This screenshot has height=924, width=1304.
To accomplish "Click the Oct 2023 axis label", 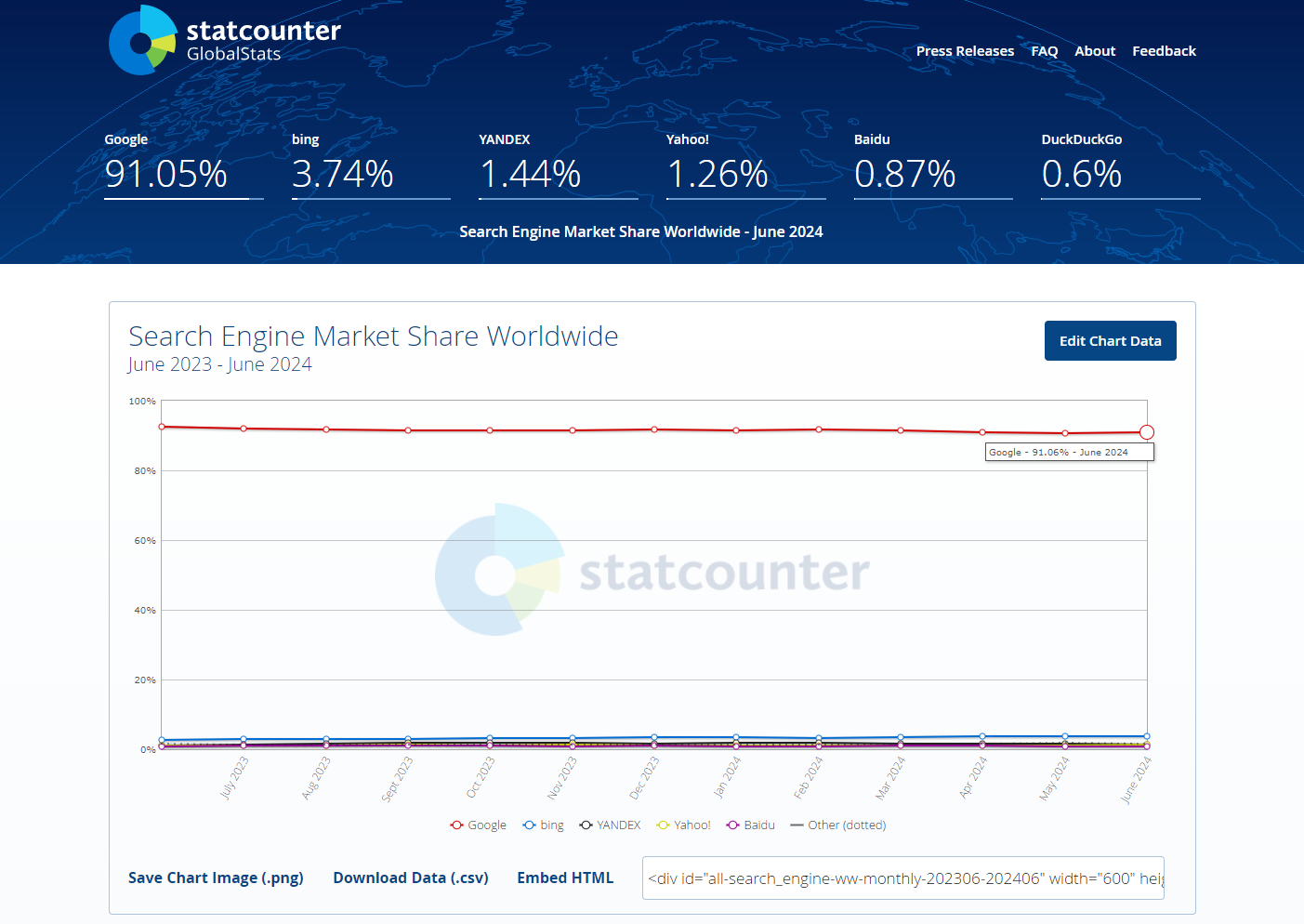I will (x=481, y=777).
